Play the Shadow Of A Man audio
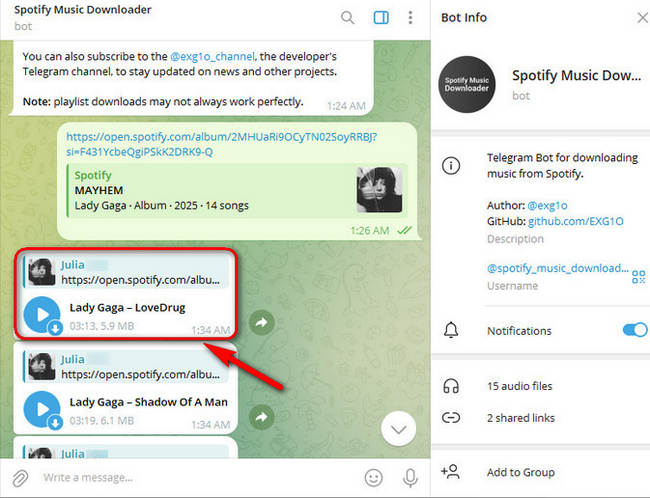Viewport: 650px width, 498px height. point(41,409)
